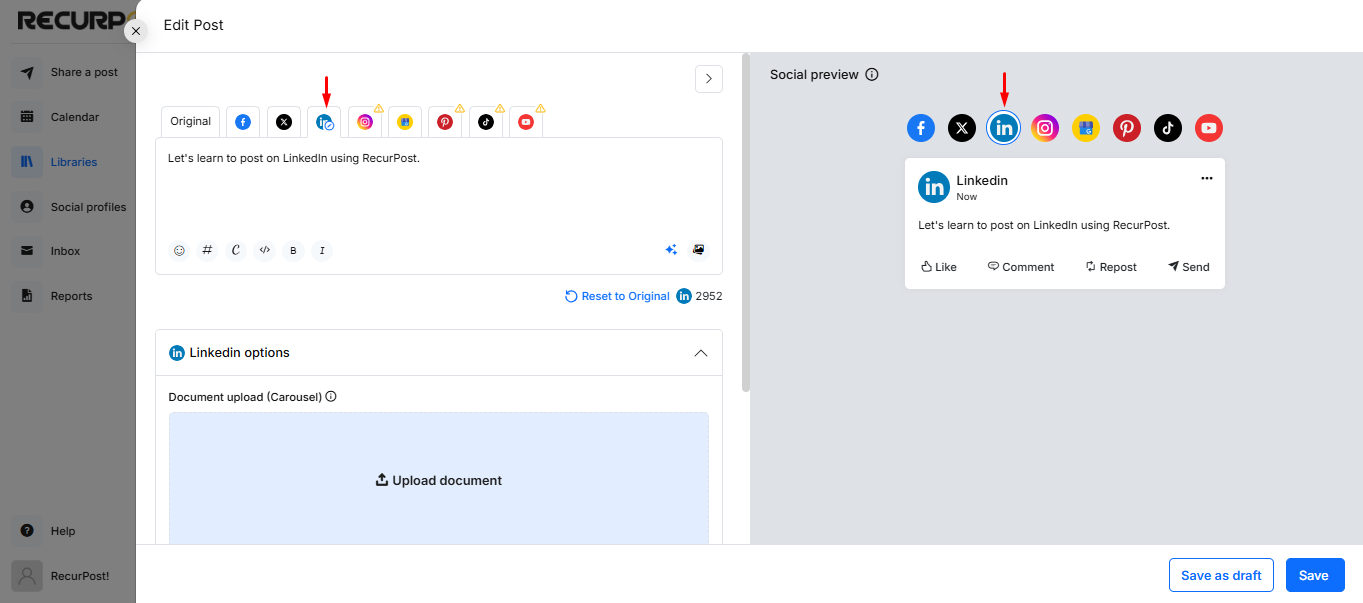Open the cursive font style icon
The width and height of the screenshot is (1363, 603).
236,250
